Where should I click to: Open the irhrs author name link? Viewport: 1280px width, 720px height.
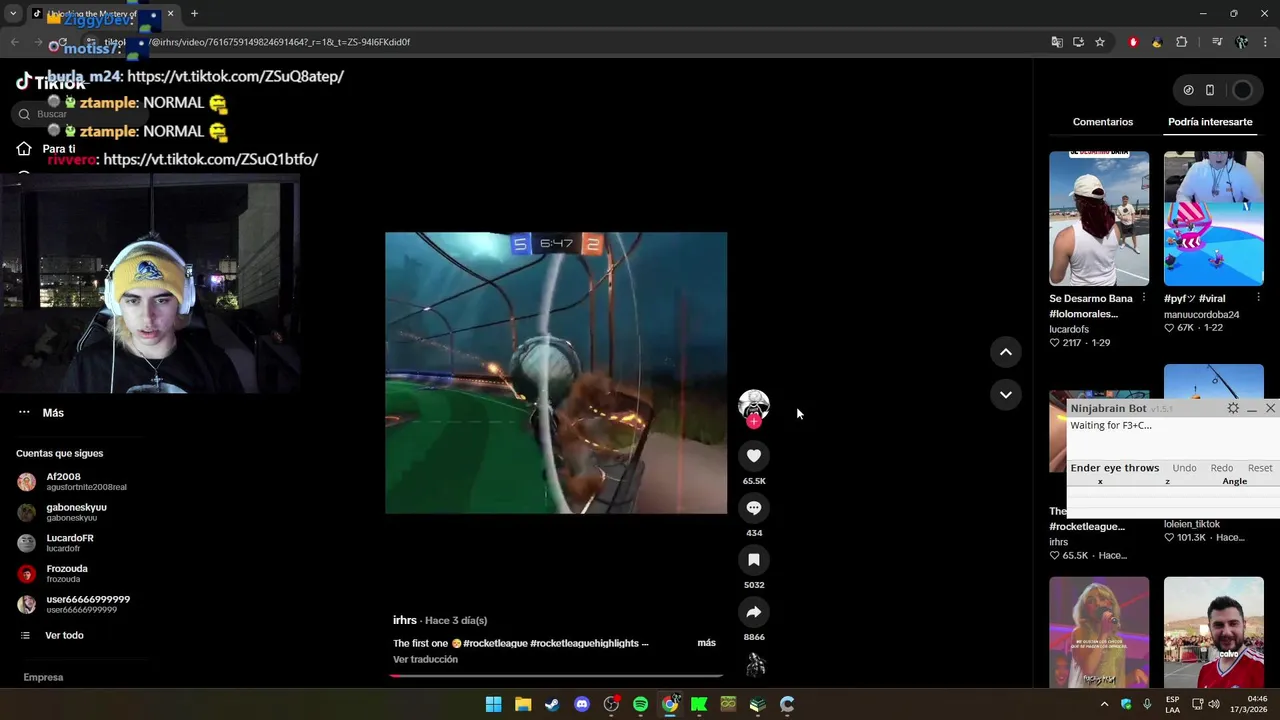click(x=404, y=620)
